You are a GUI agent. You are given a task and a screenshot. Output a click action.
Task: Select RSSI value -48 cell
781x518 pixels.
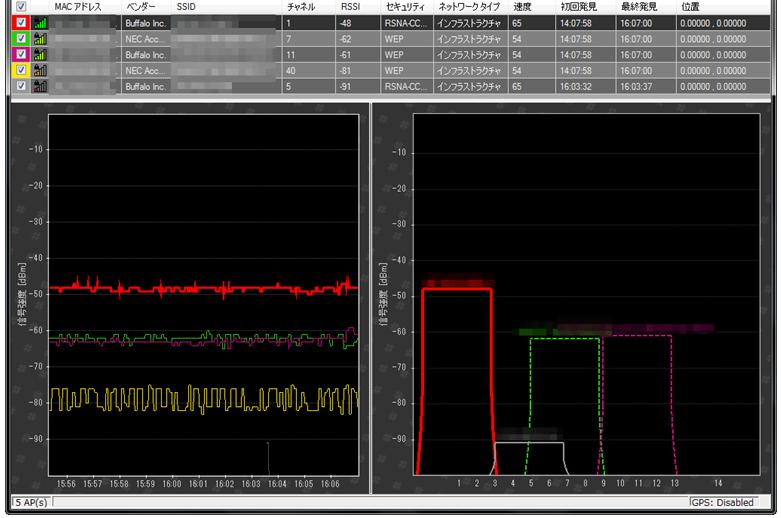345,23
